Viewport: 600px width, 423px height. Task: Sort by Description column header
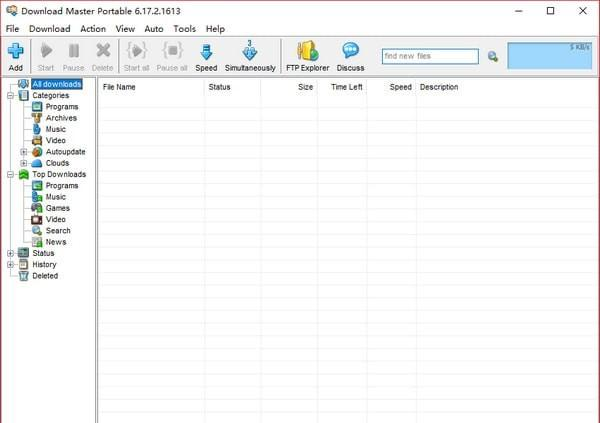[x=439, y=87]
